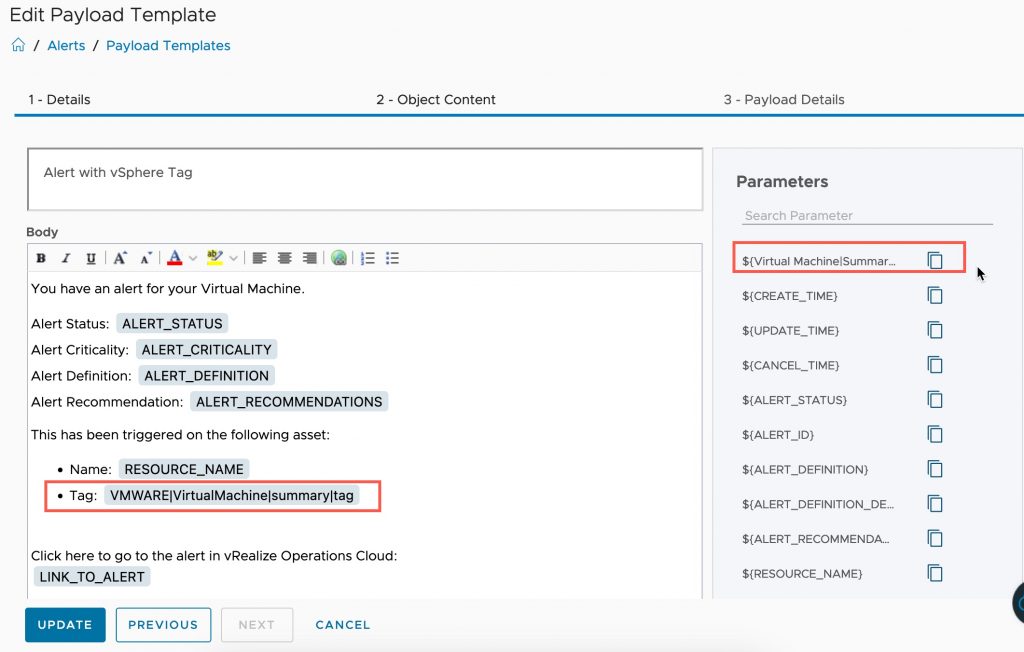Copy the ${RESOURCE_NAME} parameter

click(935, 573)
